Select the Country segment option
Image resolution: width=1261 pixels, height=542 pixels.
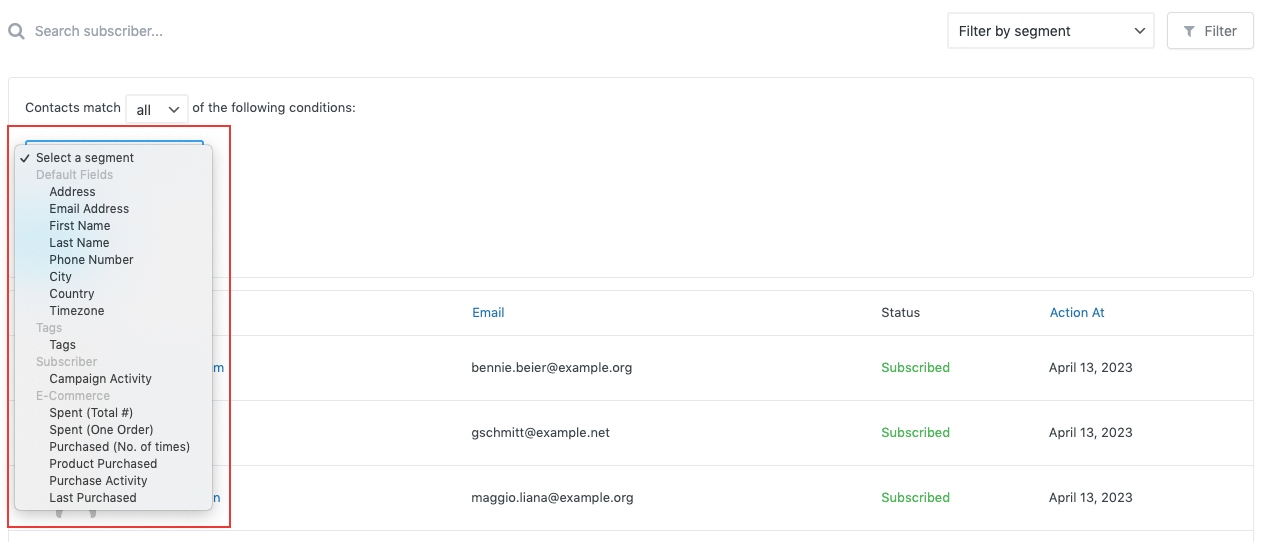tap(72, 294)
